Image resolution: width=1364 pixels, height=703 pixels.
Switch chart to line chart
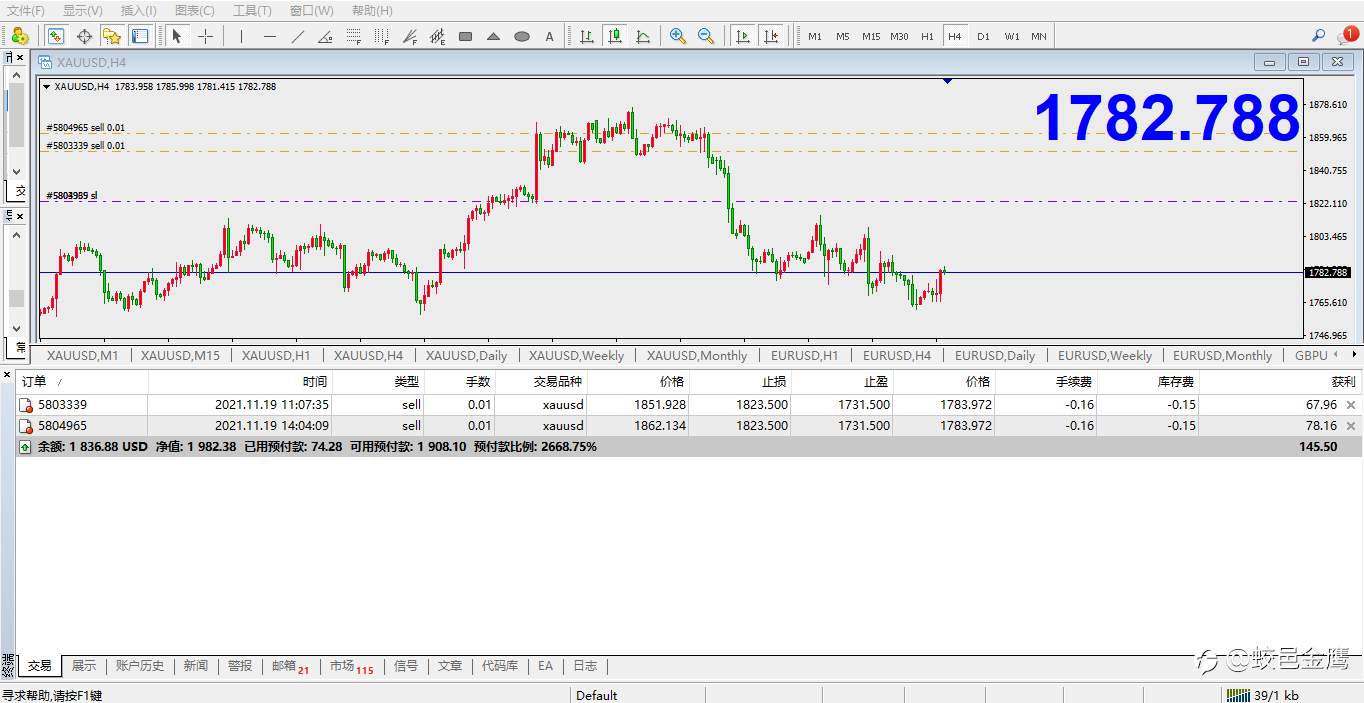(x=643, y=36)
